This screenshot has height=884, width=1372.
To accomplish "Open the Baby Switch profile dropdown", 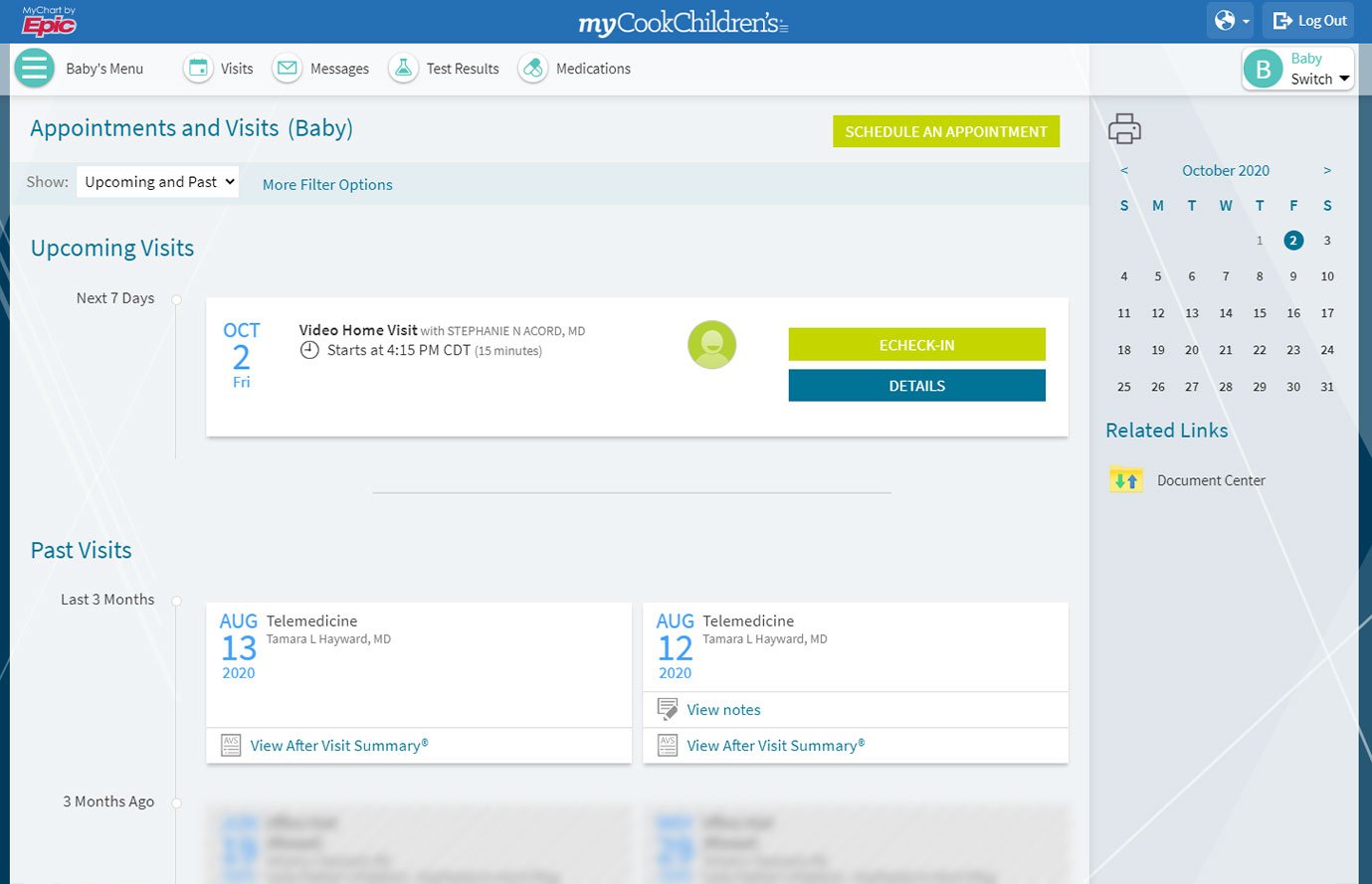I will pos(1298,69).
